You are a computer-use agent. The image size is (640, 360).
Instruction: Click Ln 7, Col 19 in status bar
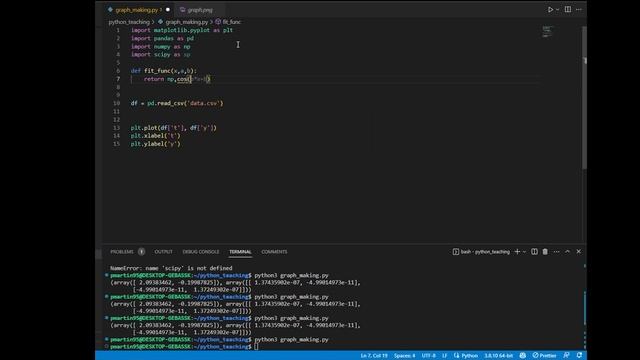coord(374,356)
